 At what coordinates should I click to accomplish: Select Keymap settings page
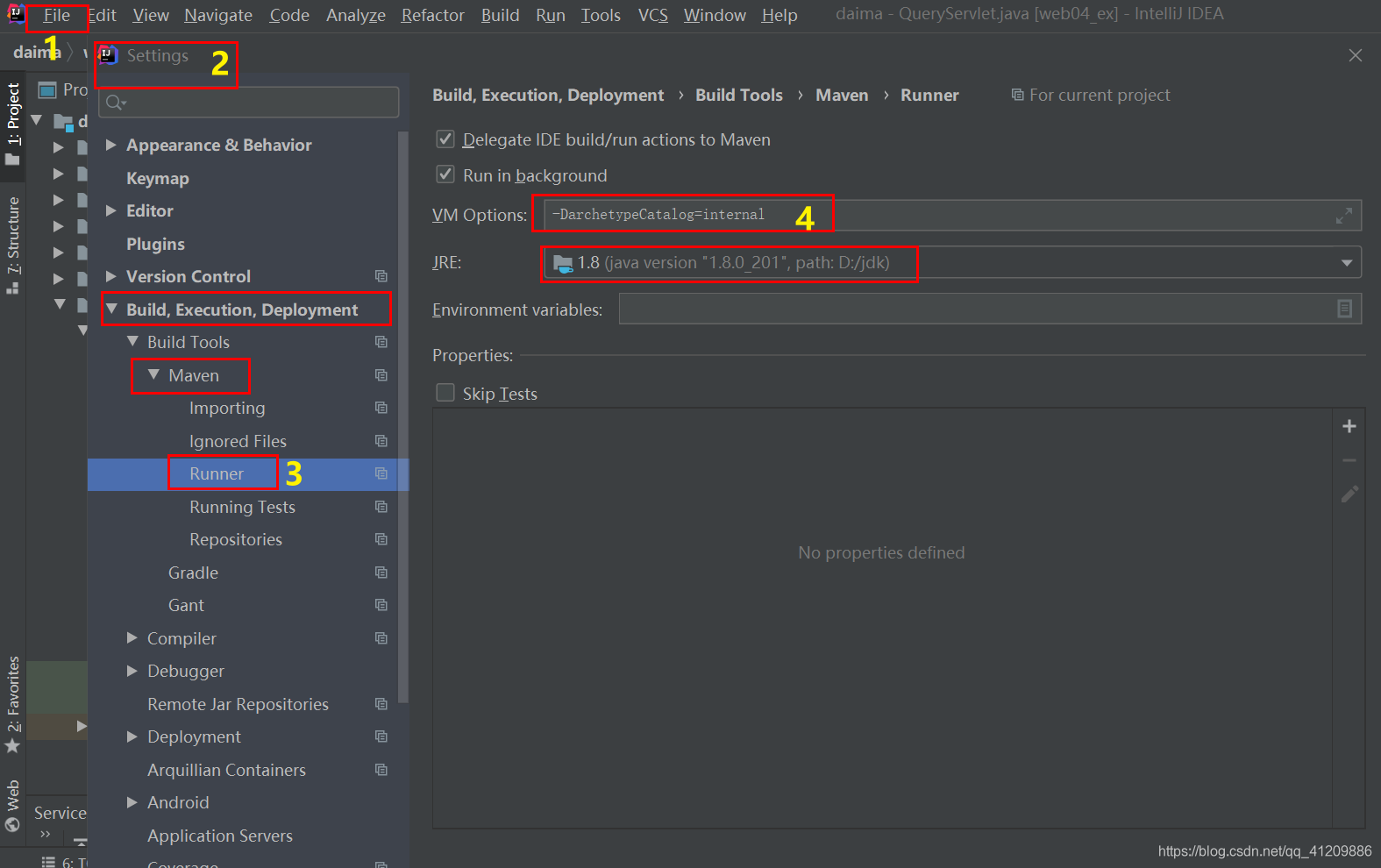158,178
